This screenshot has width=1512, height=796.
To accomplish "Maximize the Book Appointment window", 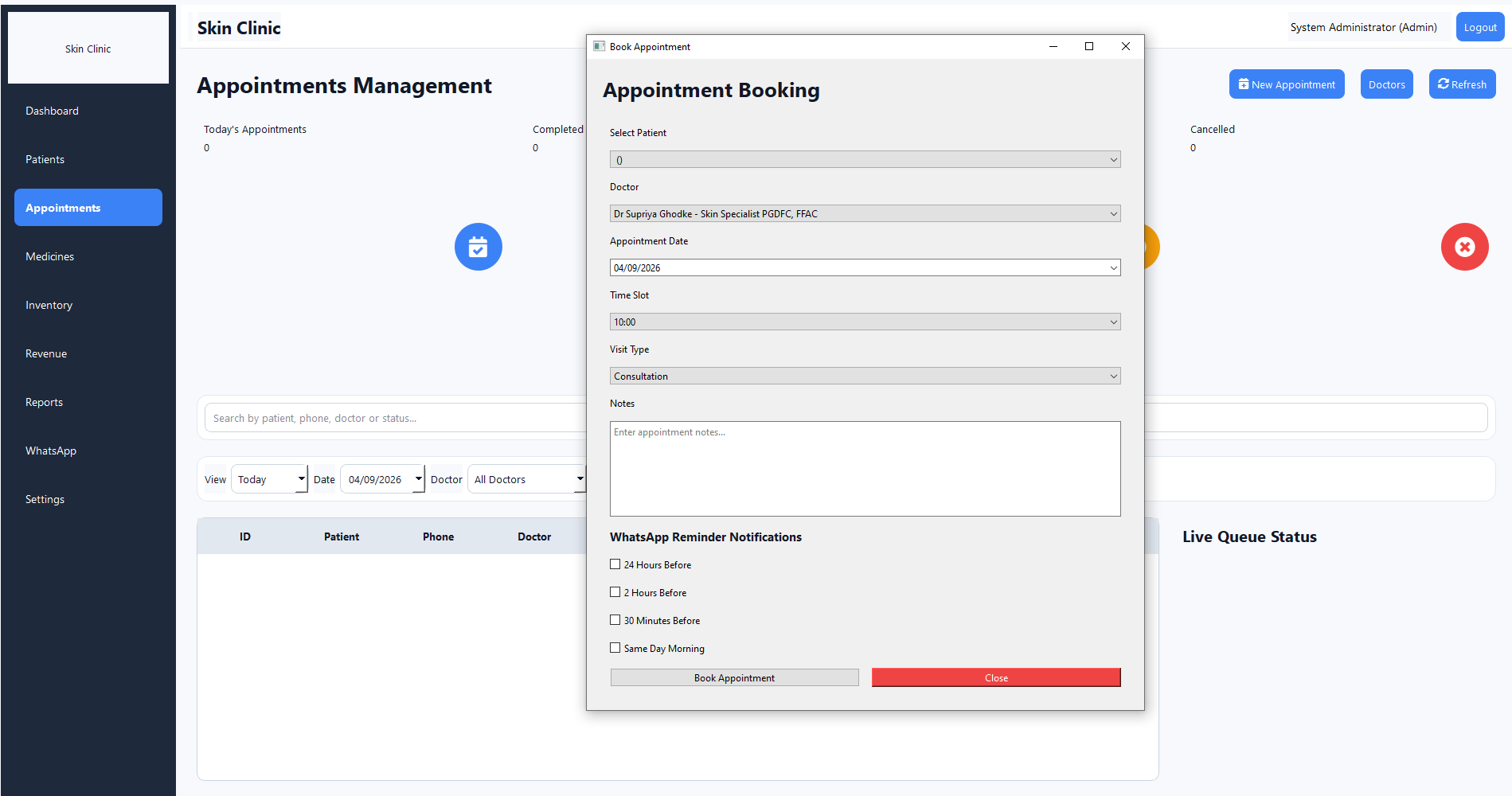I will coord(1089,46).
